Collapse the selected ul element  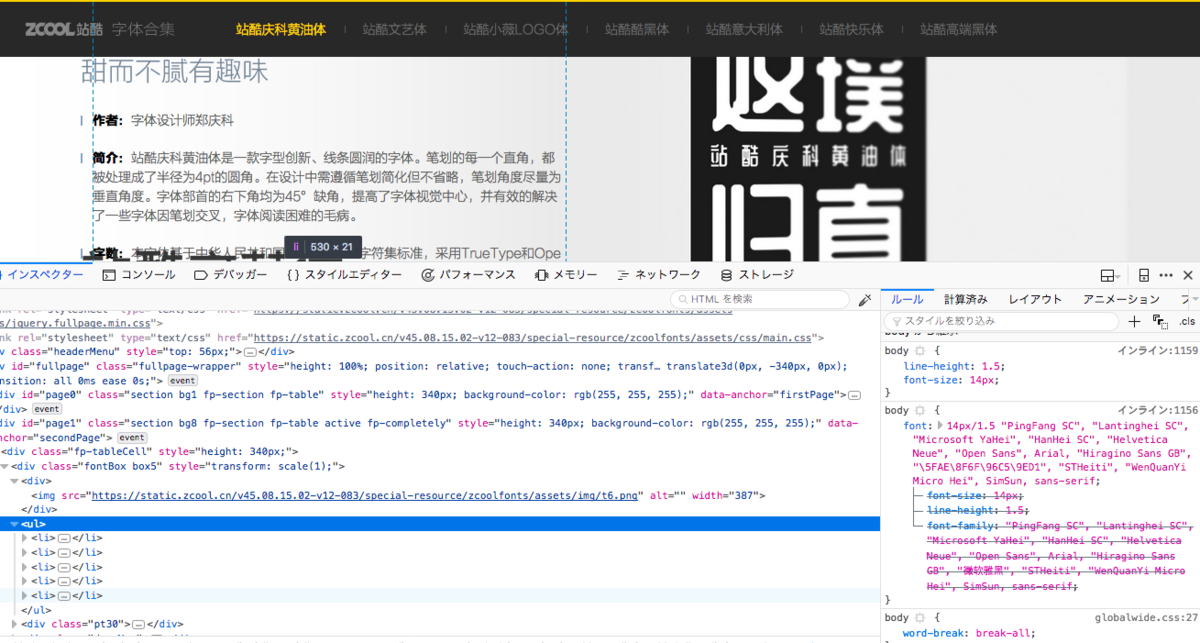(x=14, y=524)
